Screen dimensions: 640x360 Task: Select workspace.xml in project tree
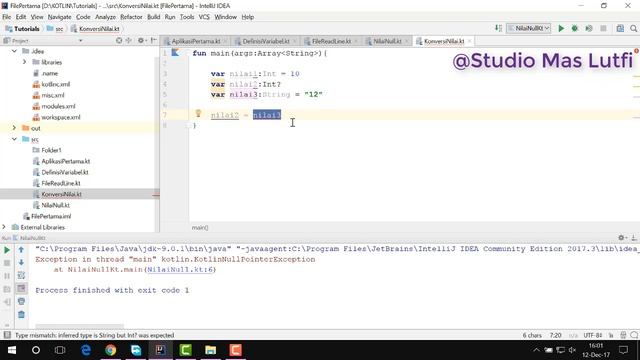click(x=60, y=117)
